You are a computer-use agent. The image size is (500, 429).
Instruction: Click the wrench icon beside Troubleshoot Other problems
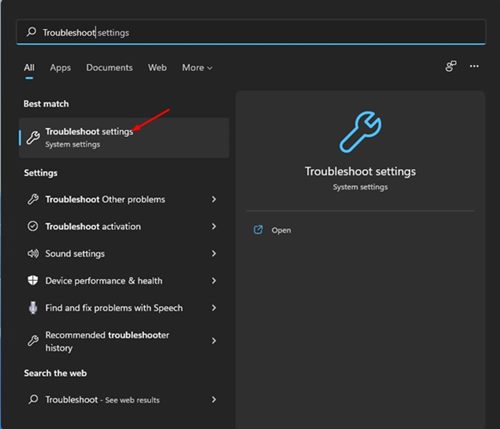[x=33, y=199]
